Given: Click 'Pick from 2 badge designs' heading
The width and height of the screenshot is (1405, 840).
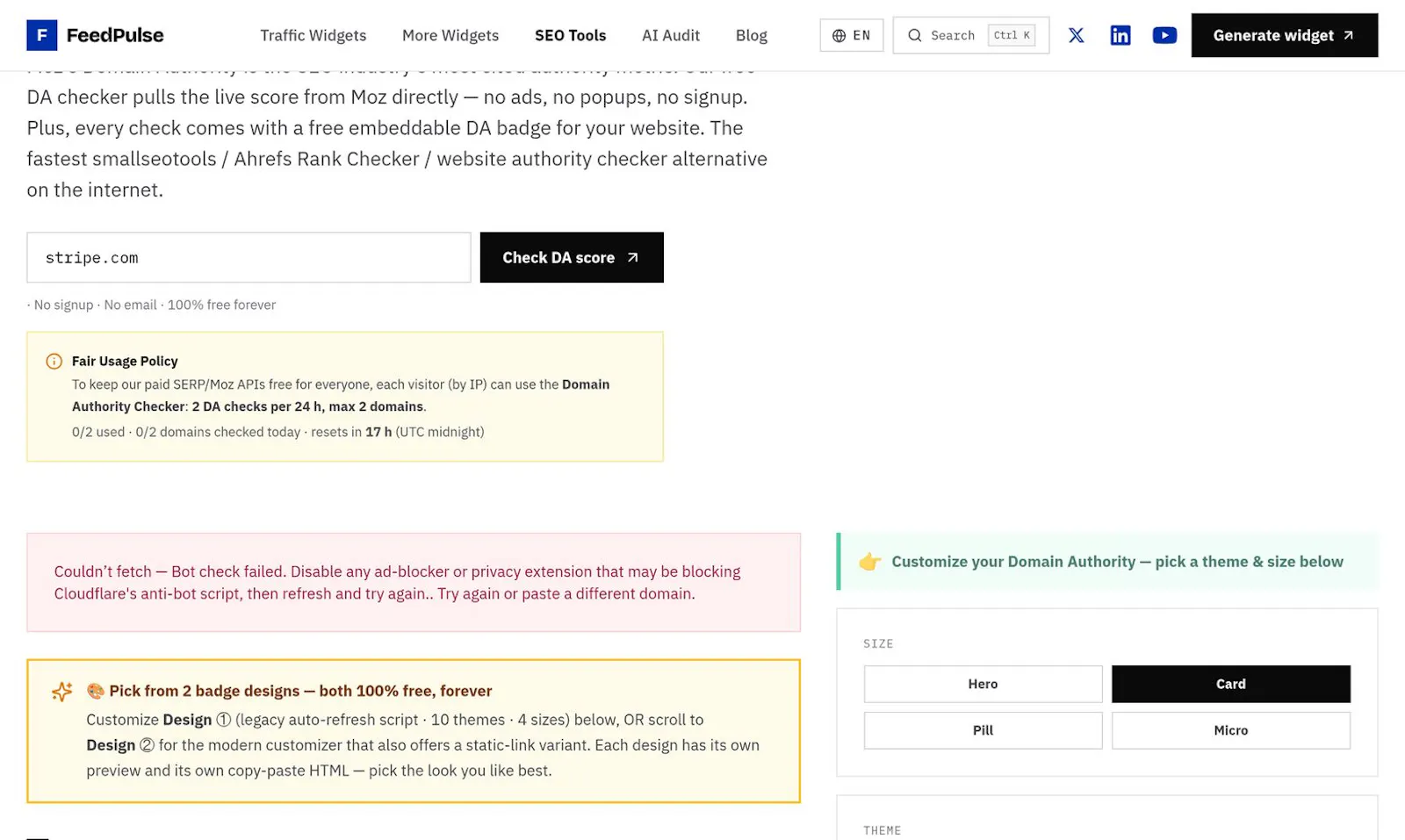Looking at the screenshot, I should [x=300, y=691].
